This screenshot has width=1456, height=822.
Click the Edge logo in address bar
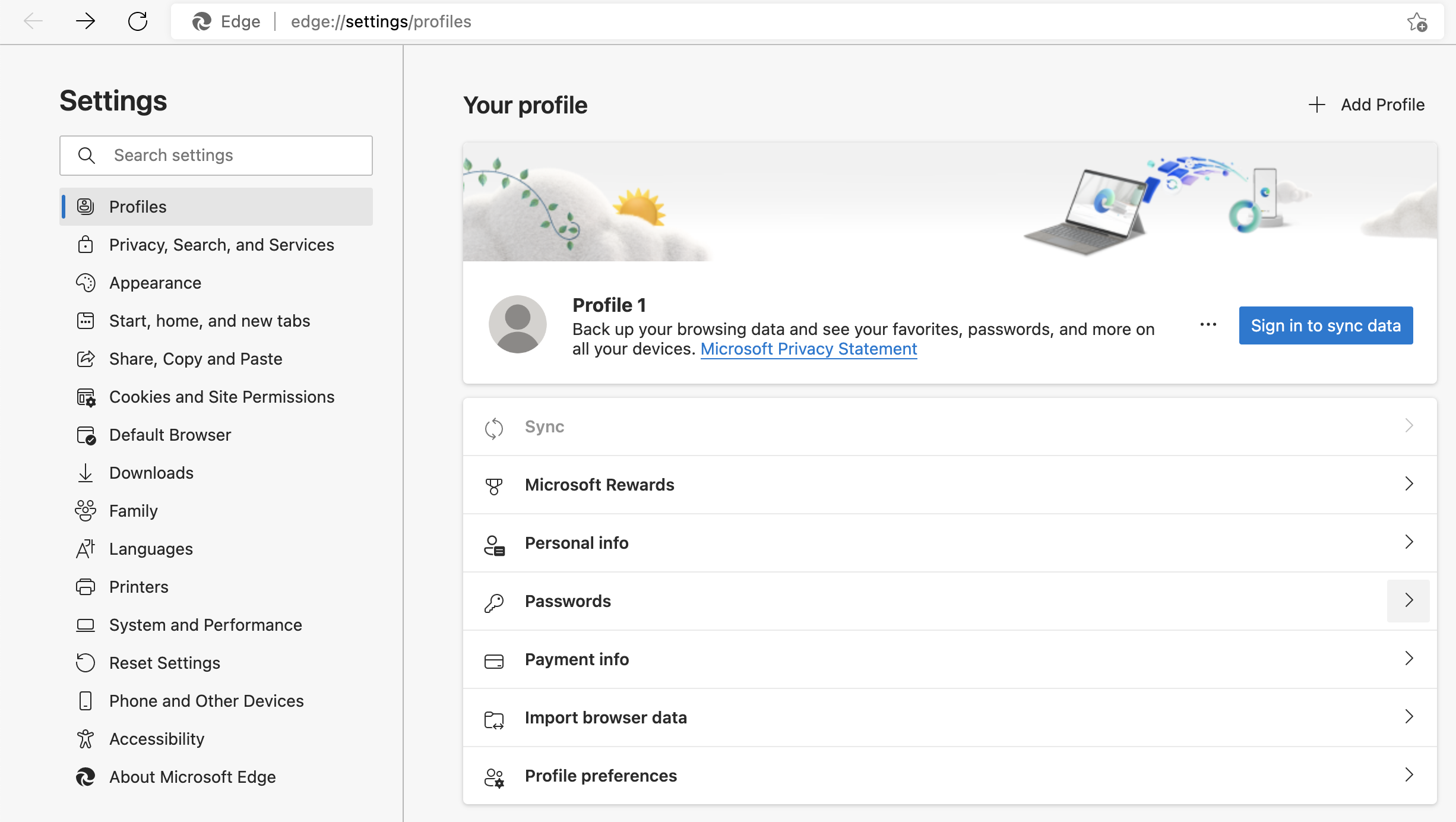tap(202, 22)
